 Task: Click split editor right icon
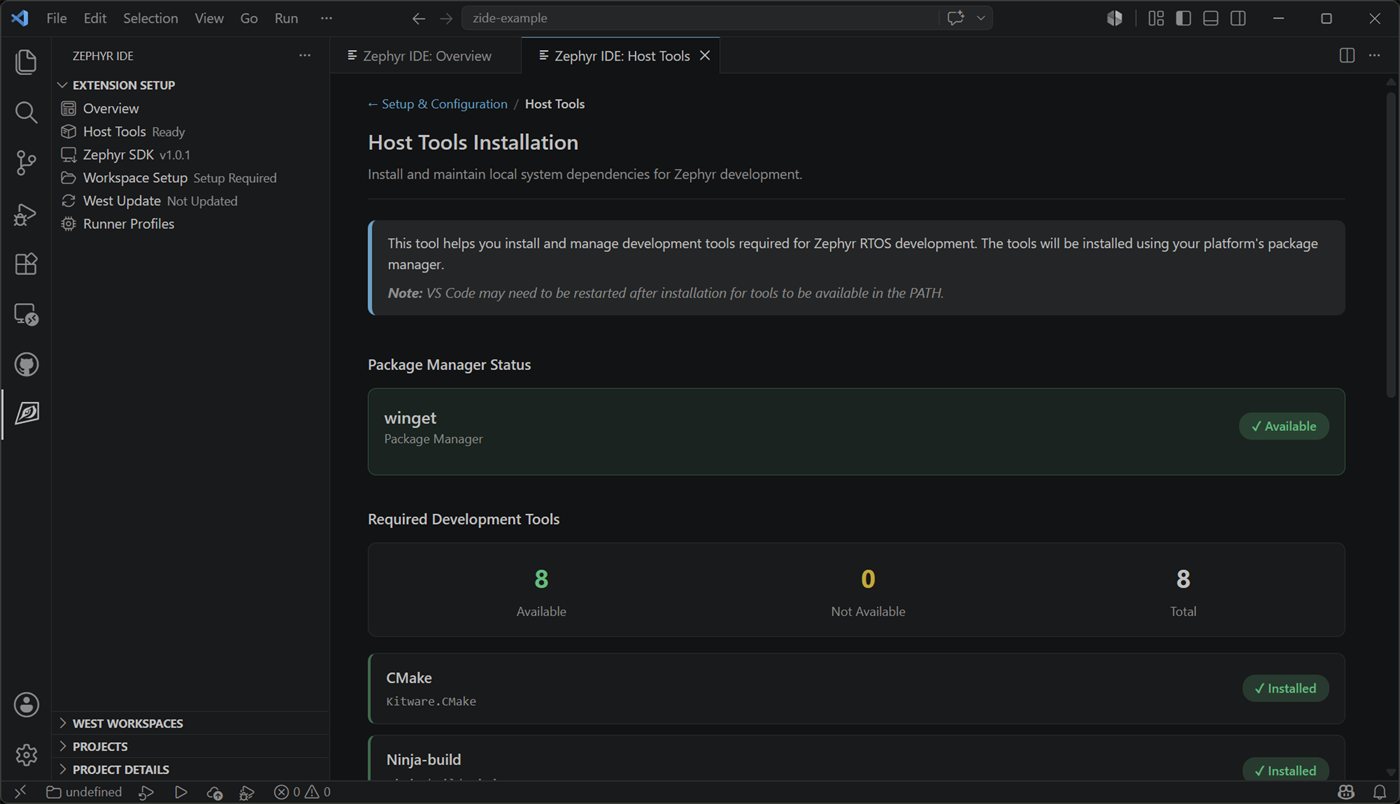1347,55
